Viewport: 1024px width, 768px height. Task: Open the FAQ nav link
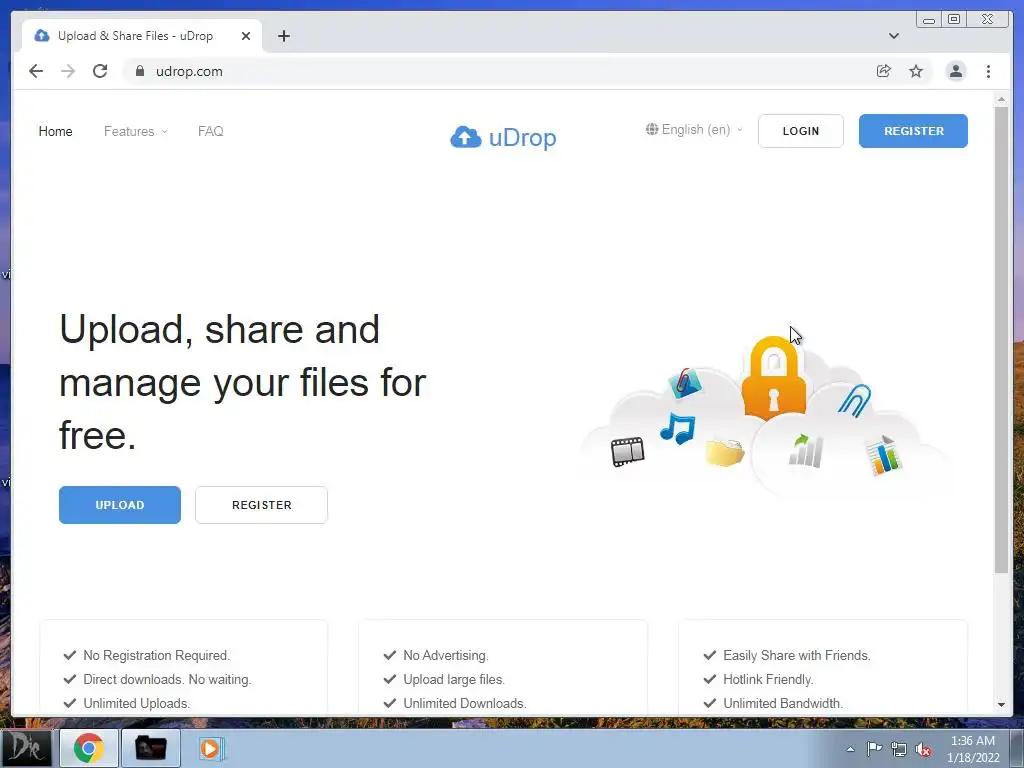(x=210, y=131)
